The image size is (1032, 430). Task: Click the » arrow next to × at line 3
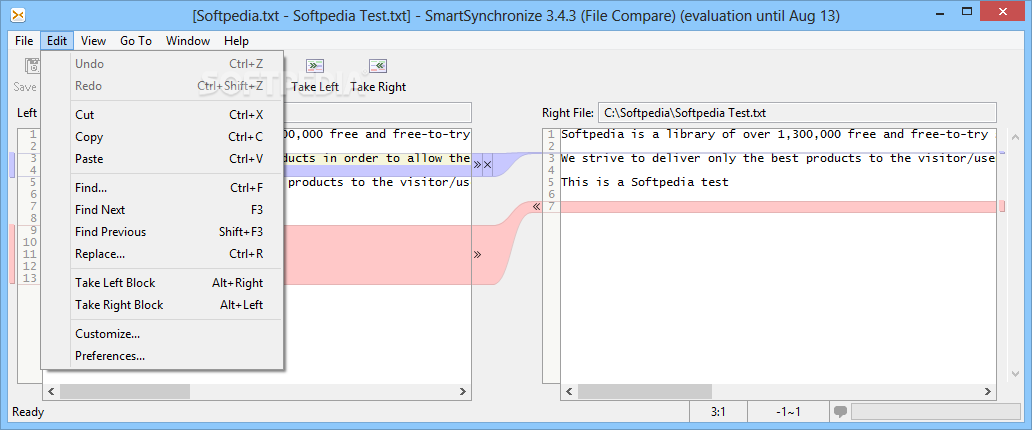477,165
